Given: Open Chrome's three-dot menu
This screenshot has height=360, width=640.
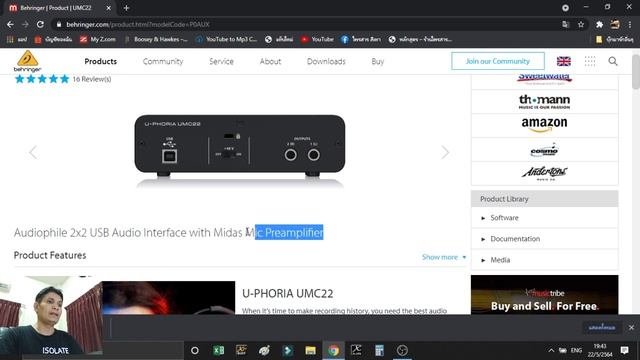Looking at the screenshot, I should (631, 24).
